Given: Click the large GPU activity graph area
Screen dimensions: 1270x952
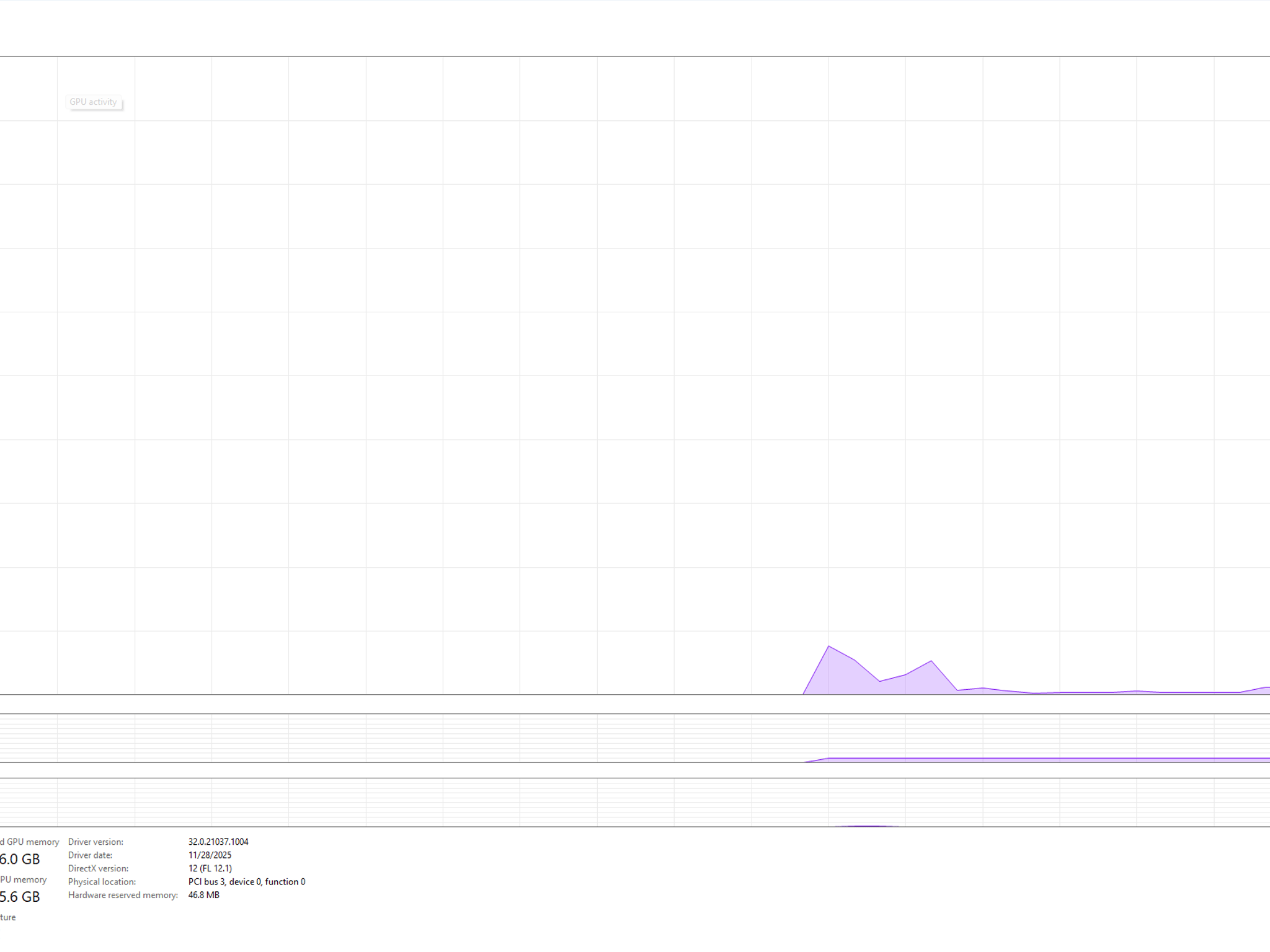Looking at the screenshot, I should coord(635,376).
